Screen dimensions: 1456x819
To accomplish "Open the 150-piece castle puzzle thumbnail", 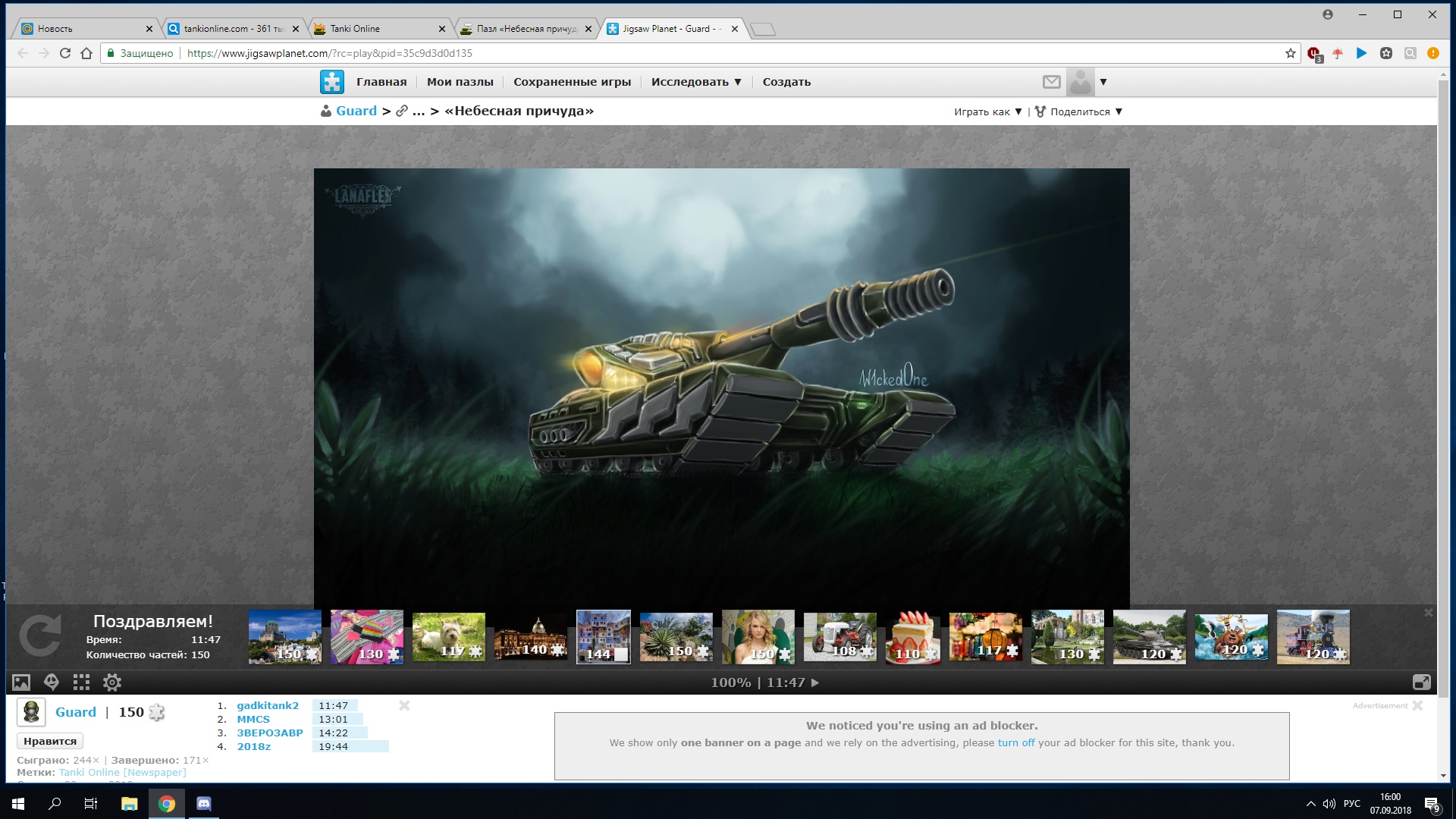I will (285, 637).
